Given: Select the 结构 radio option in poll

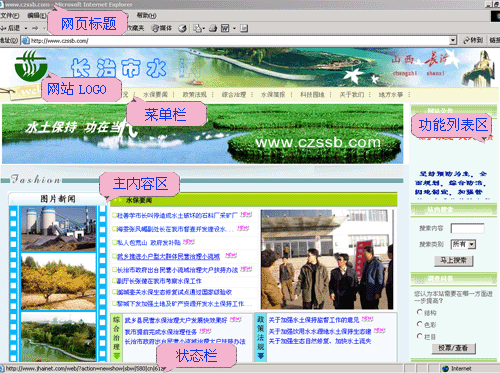Looking at the screenshot, I should tap(420, 312).
